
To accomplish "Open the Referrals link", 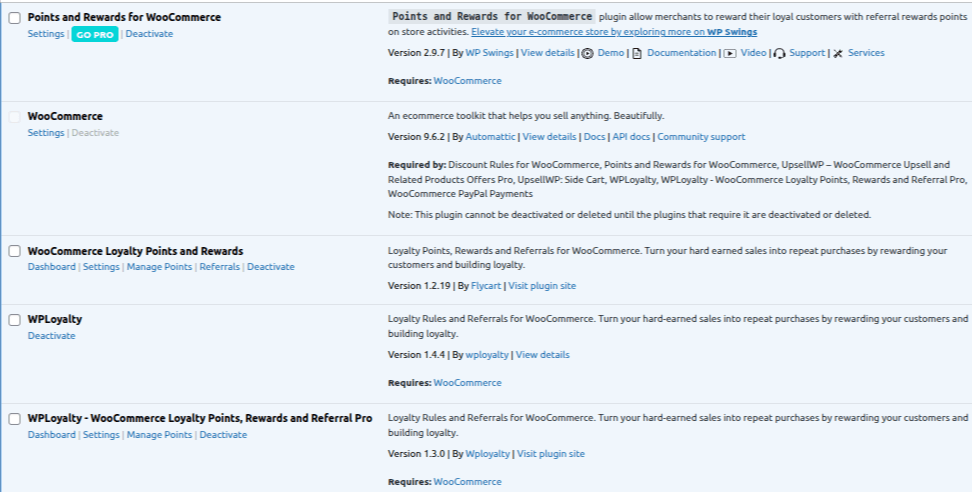I will (x=219, y=267).
